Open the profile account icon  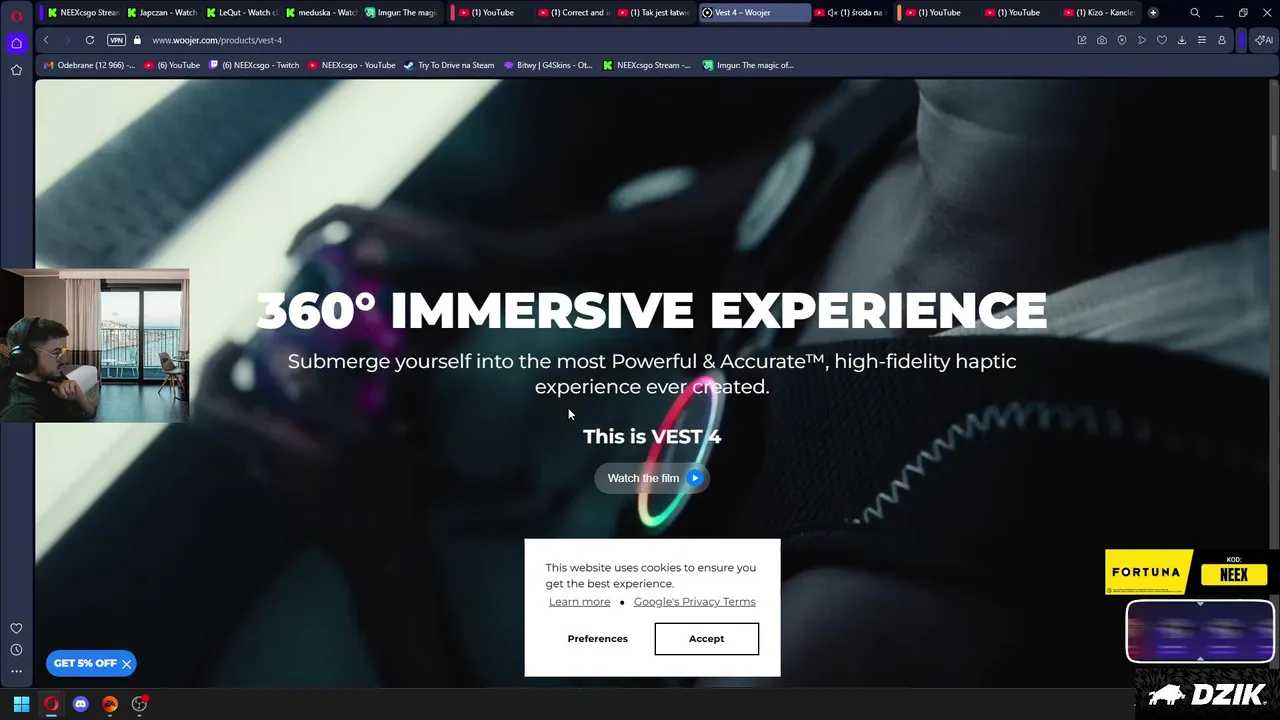click(1222, 40)
